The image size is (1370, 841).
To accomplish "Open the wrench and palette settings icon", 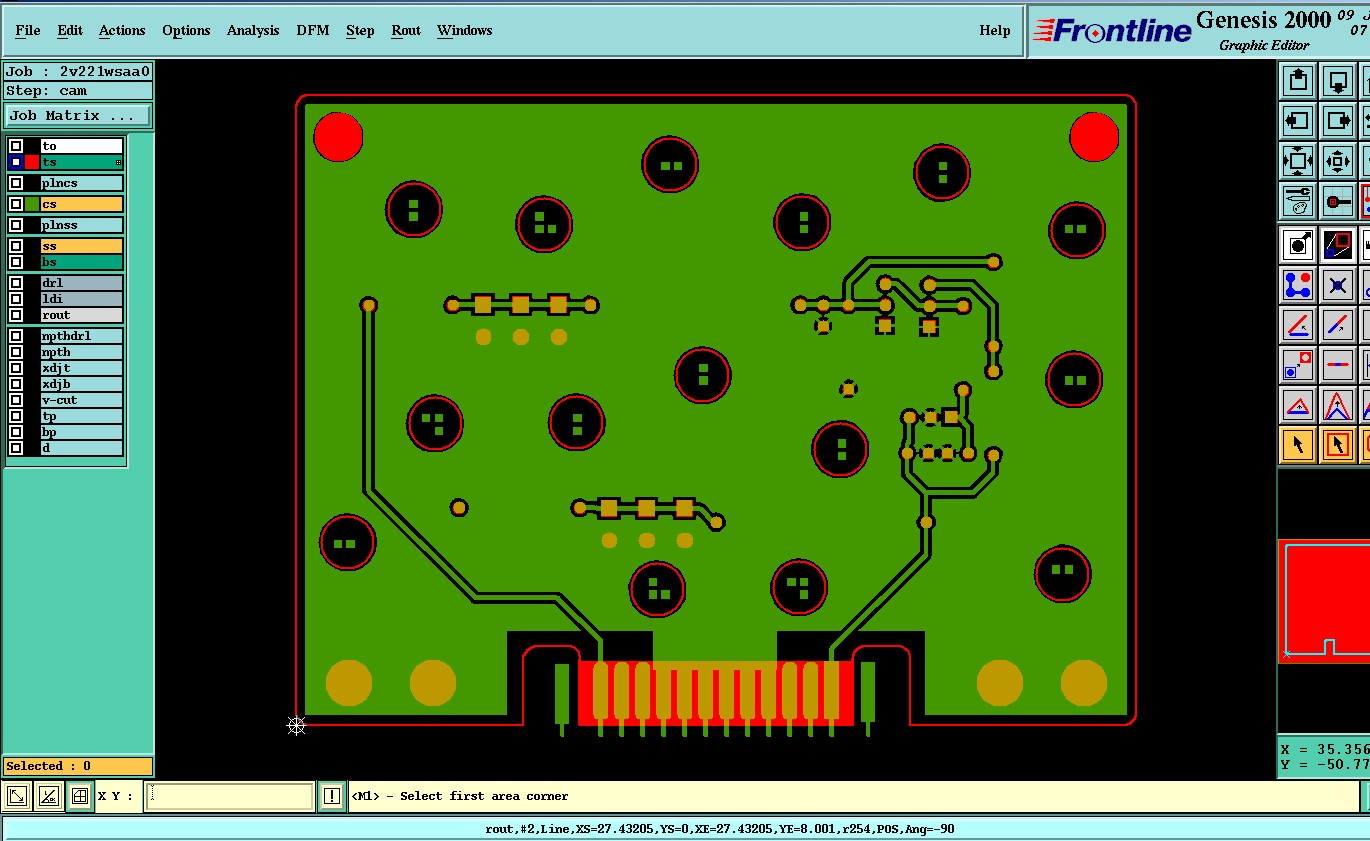I will 1297,201.
